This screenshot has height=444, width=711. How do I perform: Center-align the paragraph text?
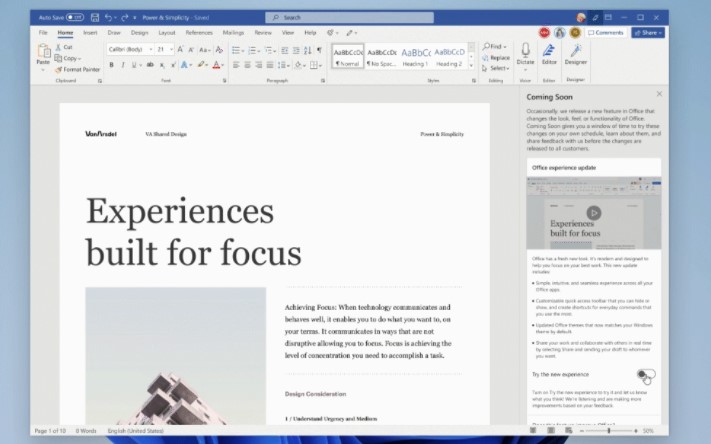[x=248, y=64]
